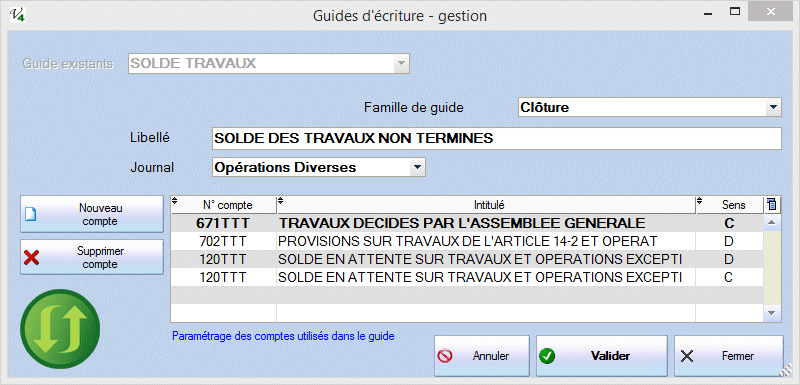Sort by Intitulé column header
The image size is (800, 385).
tap(486, 205)
